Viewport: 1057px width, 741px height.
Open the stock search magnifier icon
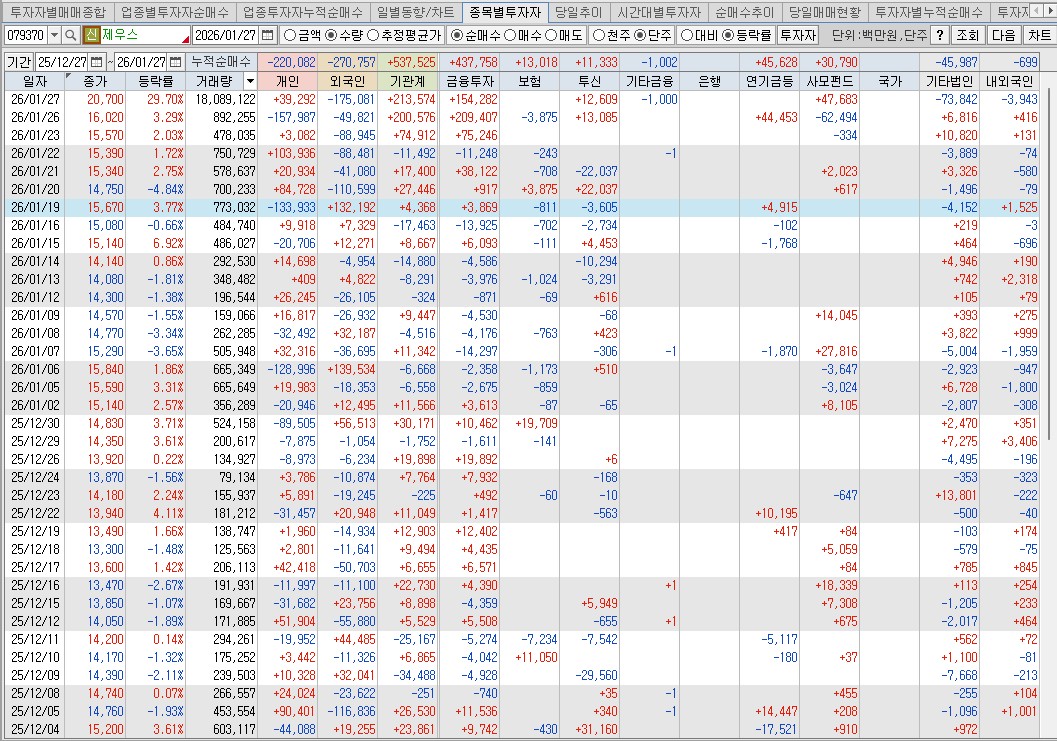click(71, 35)
